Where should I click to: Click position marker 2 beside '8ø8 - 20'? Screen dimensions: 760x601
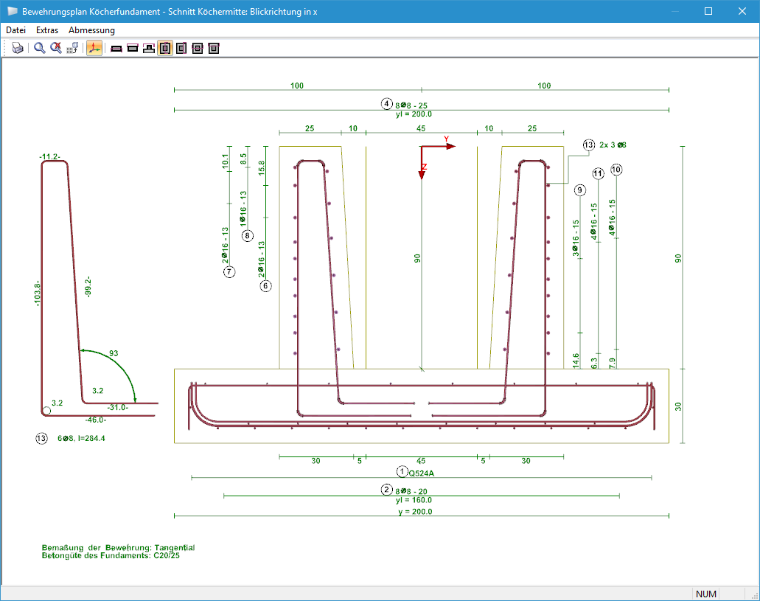(x=386, y=490)
